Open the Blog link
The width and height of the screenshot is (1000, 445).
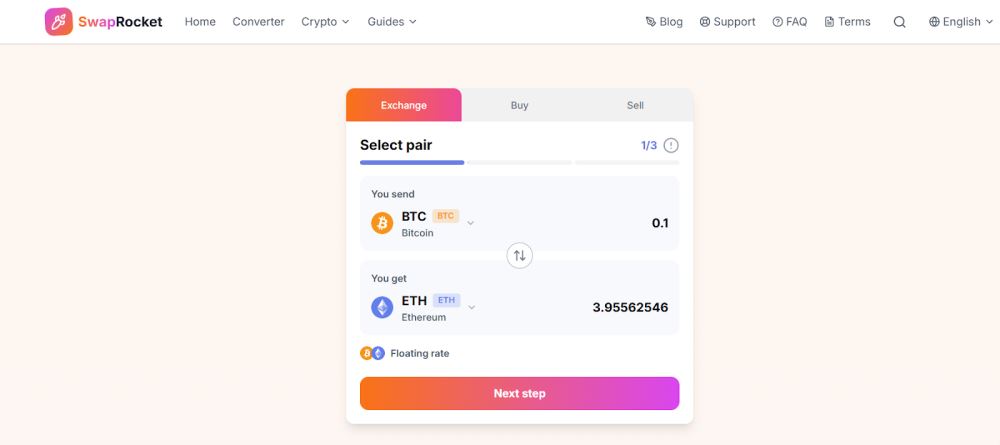coord(664,22)
